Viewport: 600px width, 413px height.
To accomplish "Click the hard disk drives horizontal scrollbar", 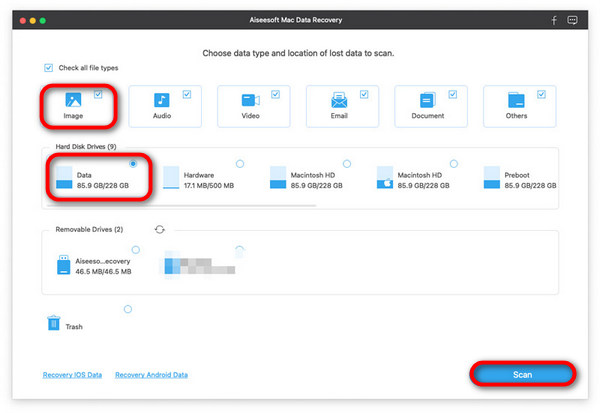I will click(x=181, y=206).
